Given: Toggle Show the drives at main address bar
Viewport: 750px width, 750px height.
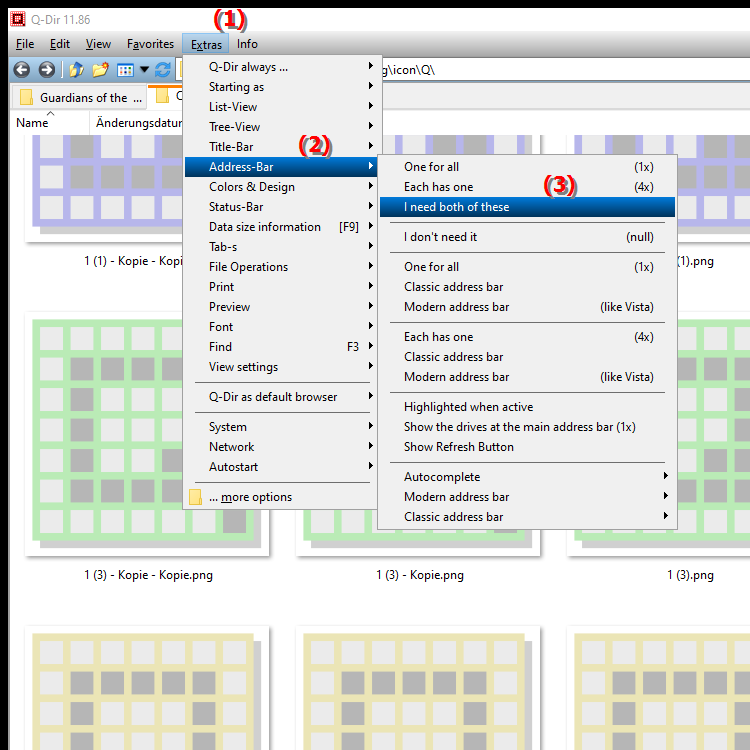Looking at the screenshot, I should tap(527, 427).
